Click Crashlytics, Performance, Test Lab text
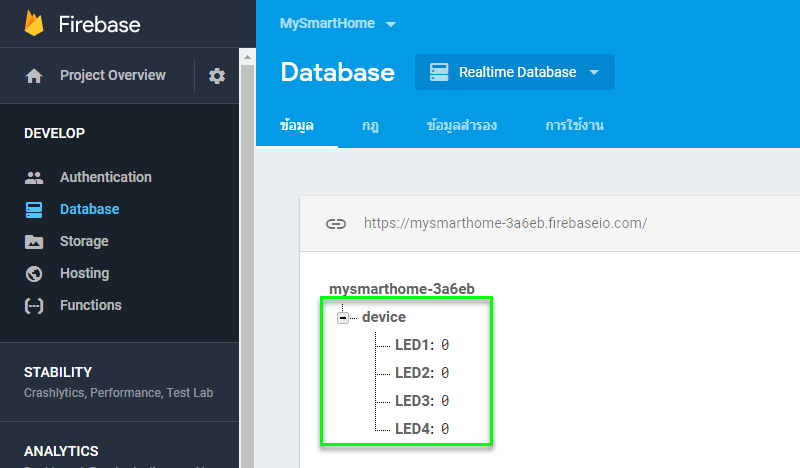 click(x=118, y=393)
